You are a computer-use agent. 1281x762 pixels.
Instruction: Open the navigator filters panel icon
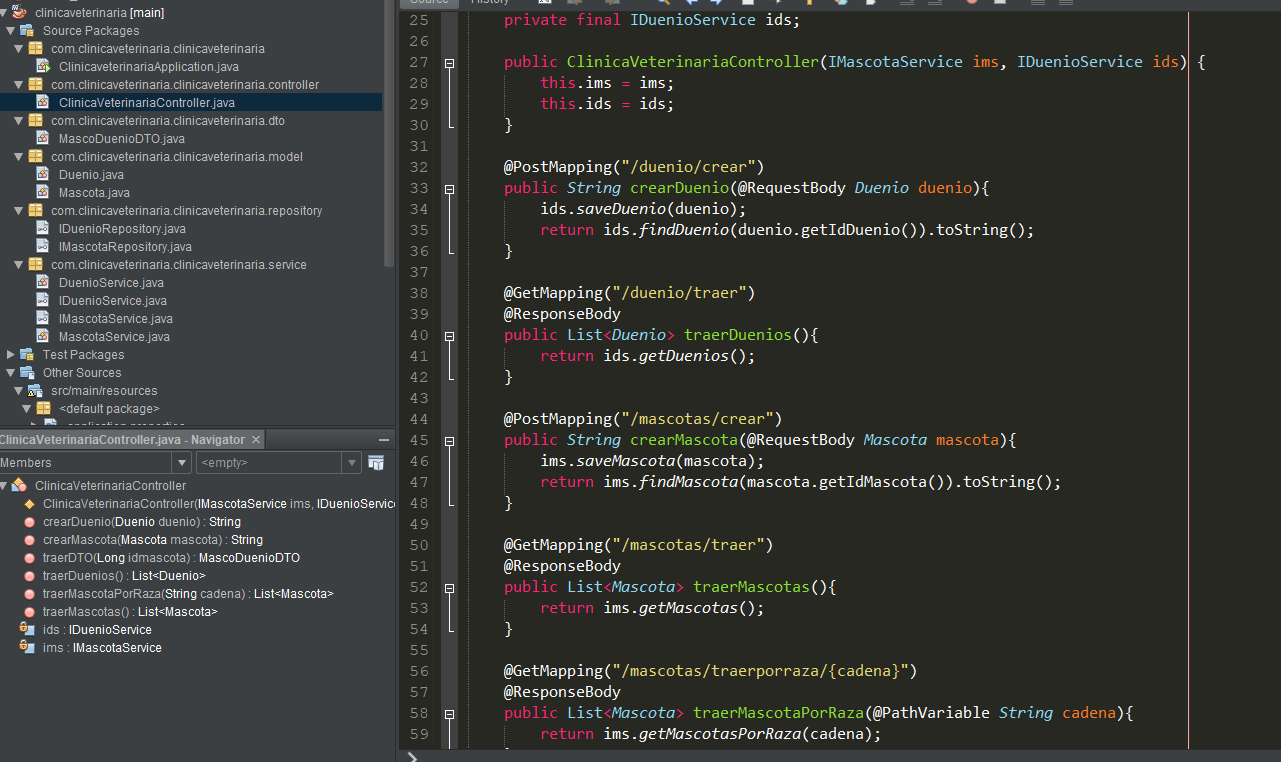pos(376,463)
